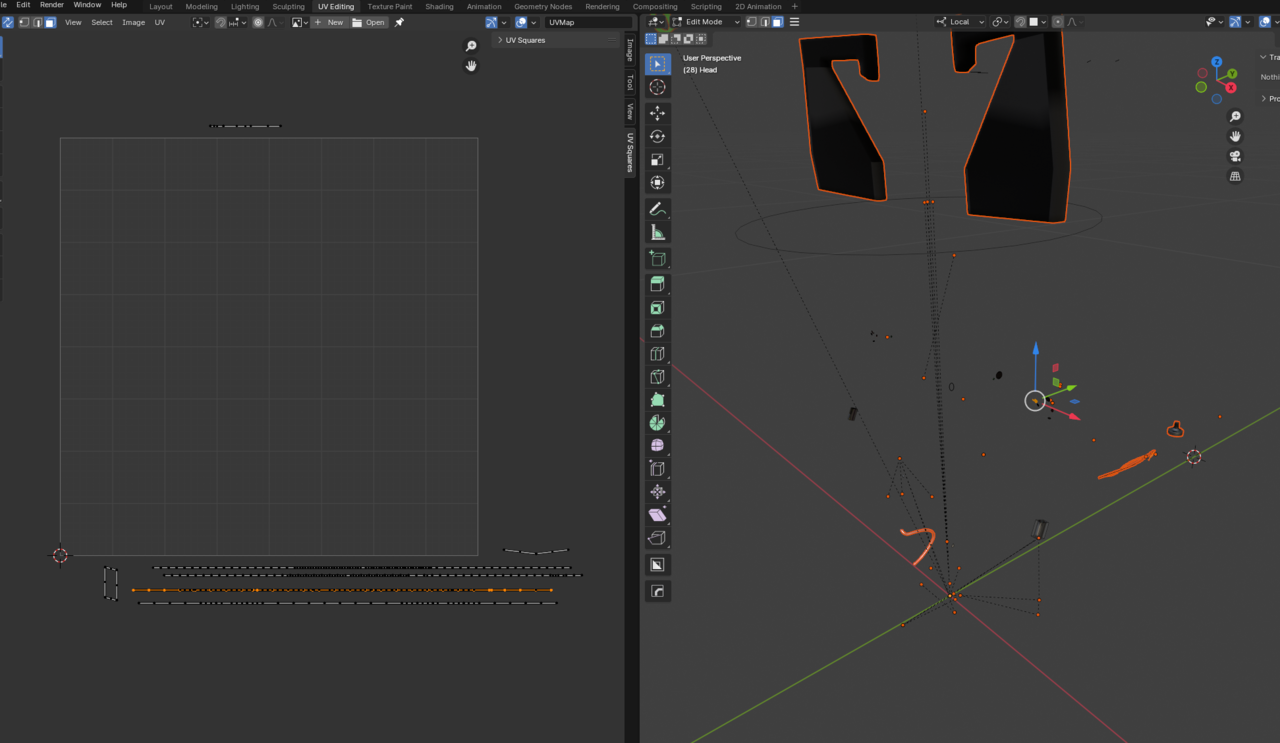Enable face select mode in 3D viewport
Screen dimensions: 1280x743
777,22
